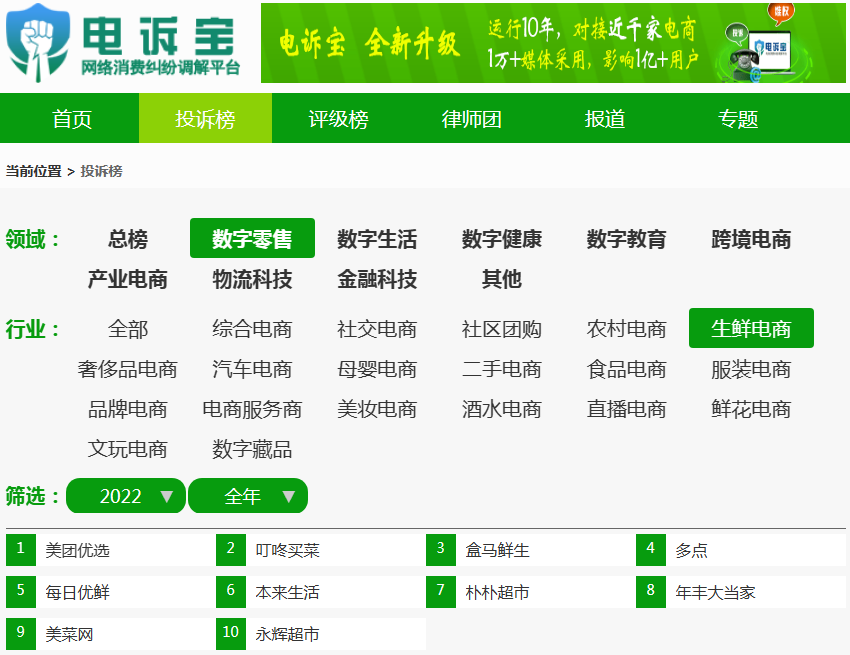Viewport: 850px width, 655px height.
Task: Open the 2022 year dropdown
Action: (x=126, y=496)
